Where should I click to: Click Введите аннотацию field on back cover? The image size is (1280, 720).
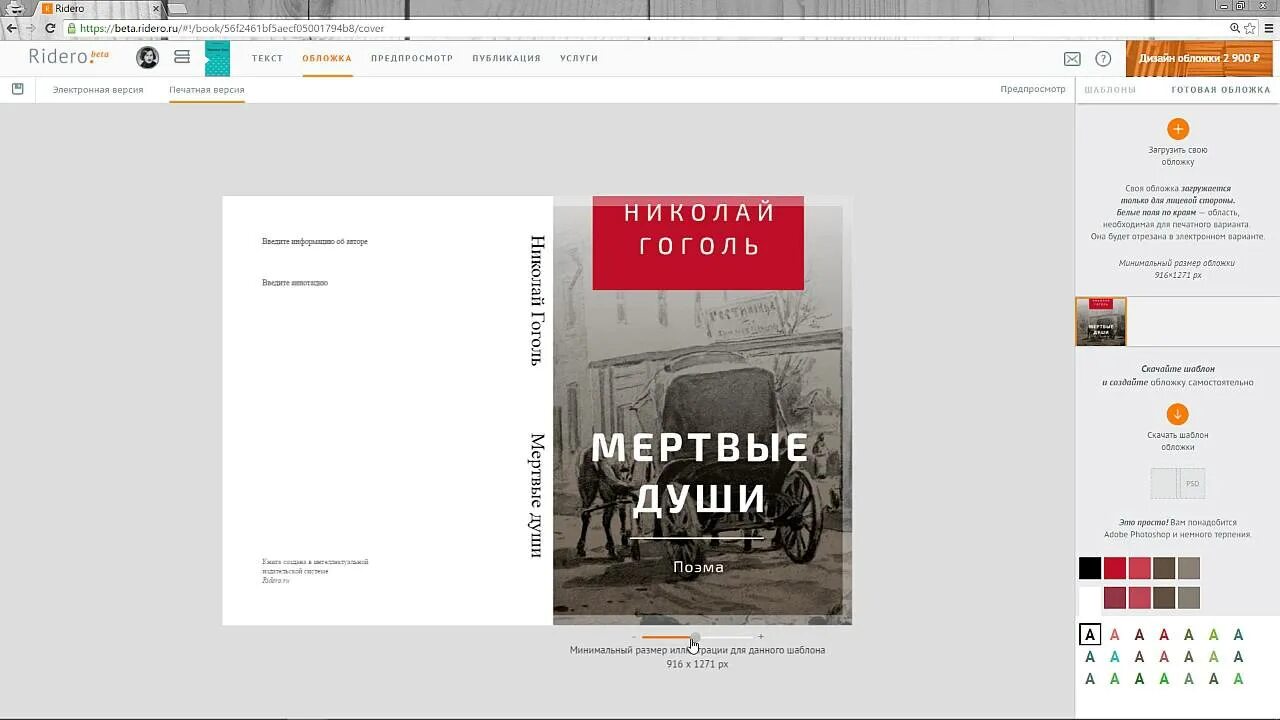[295, 283]
